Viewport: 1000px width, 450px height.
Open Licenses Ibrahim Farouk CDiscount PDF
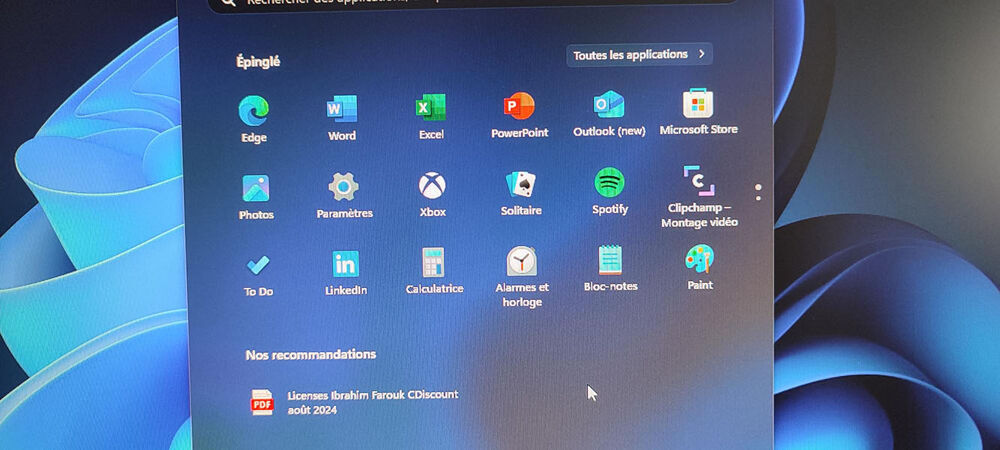355,402
